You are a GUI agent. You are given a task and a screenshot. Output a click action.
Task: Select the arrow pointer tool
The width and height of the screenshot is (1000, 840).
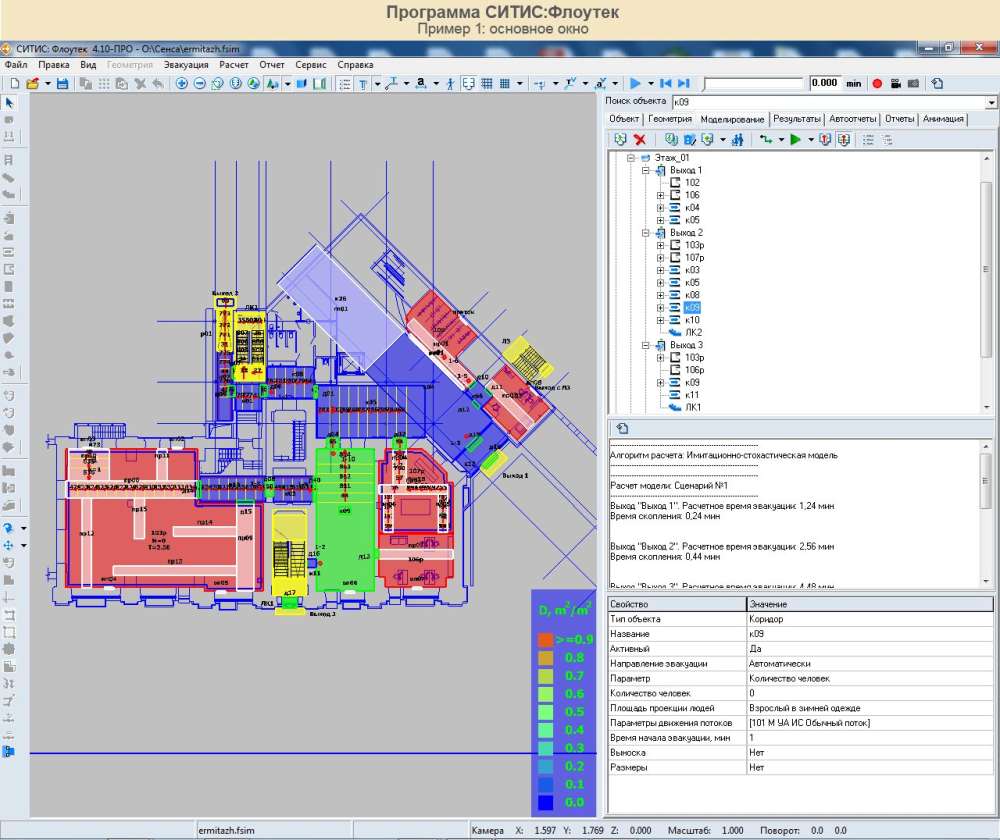(10, 103)
